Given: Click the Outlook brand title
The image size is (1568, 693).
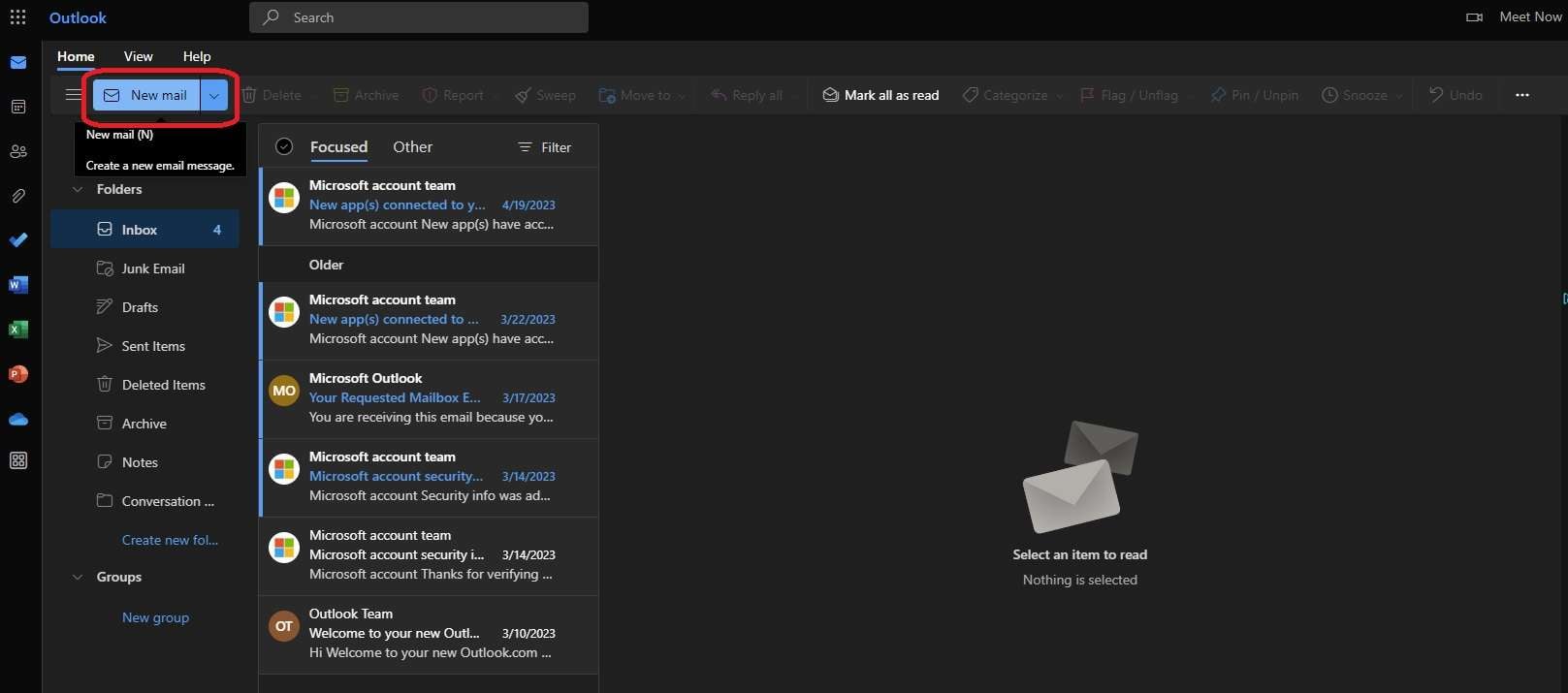Looking at the screenshot, I should point(78,17).
